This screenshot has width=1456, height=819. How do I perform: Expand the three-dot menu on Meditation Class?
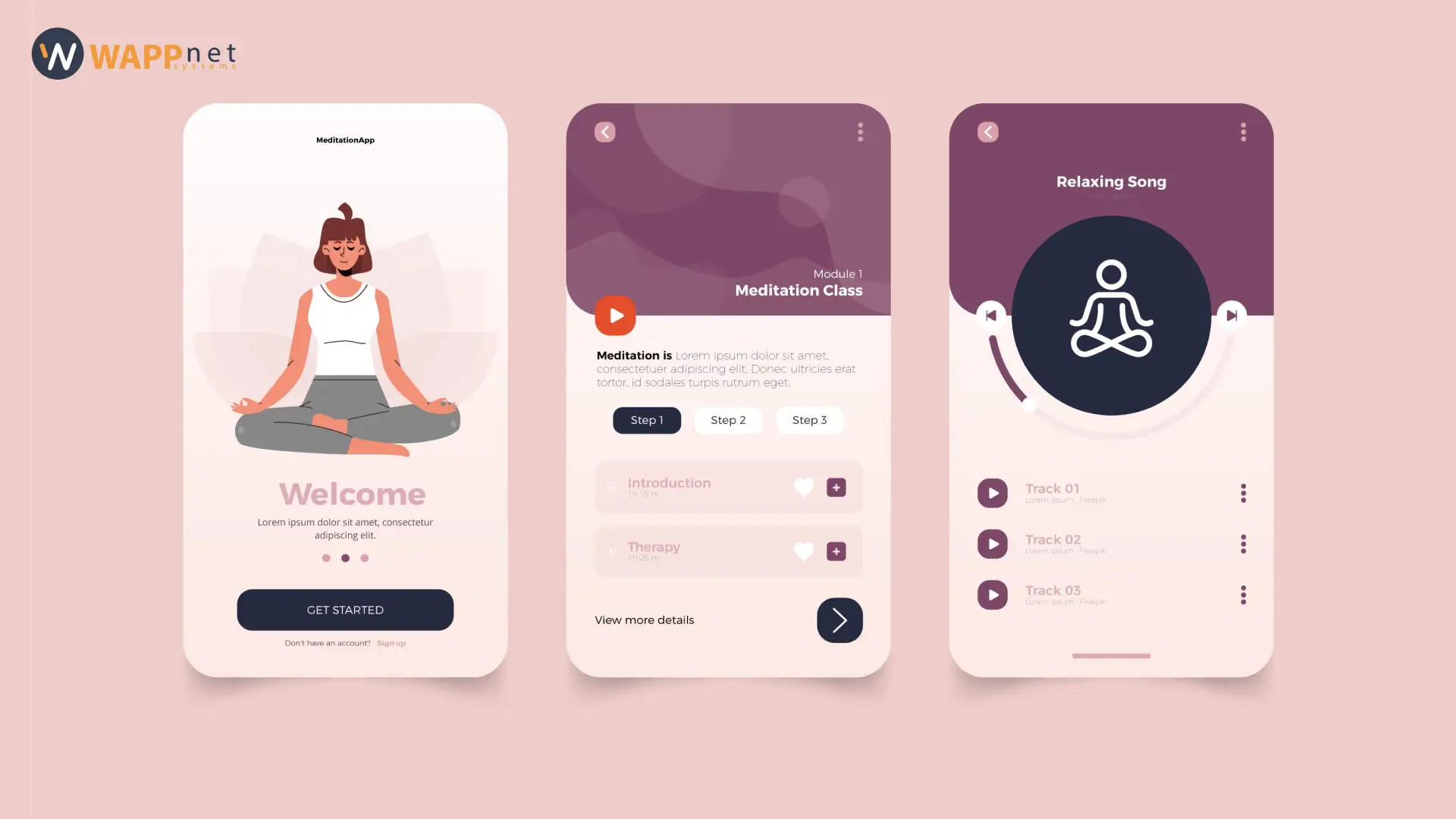click(859, 131)
